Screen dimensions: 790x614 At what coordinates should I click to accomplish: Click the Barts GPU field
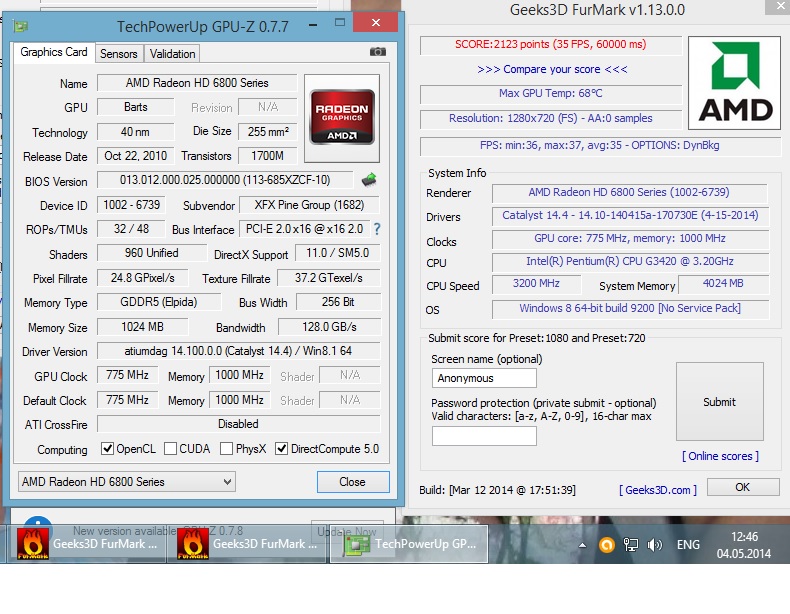tap(136, 107)
